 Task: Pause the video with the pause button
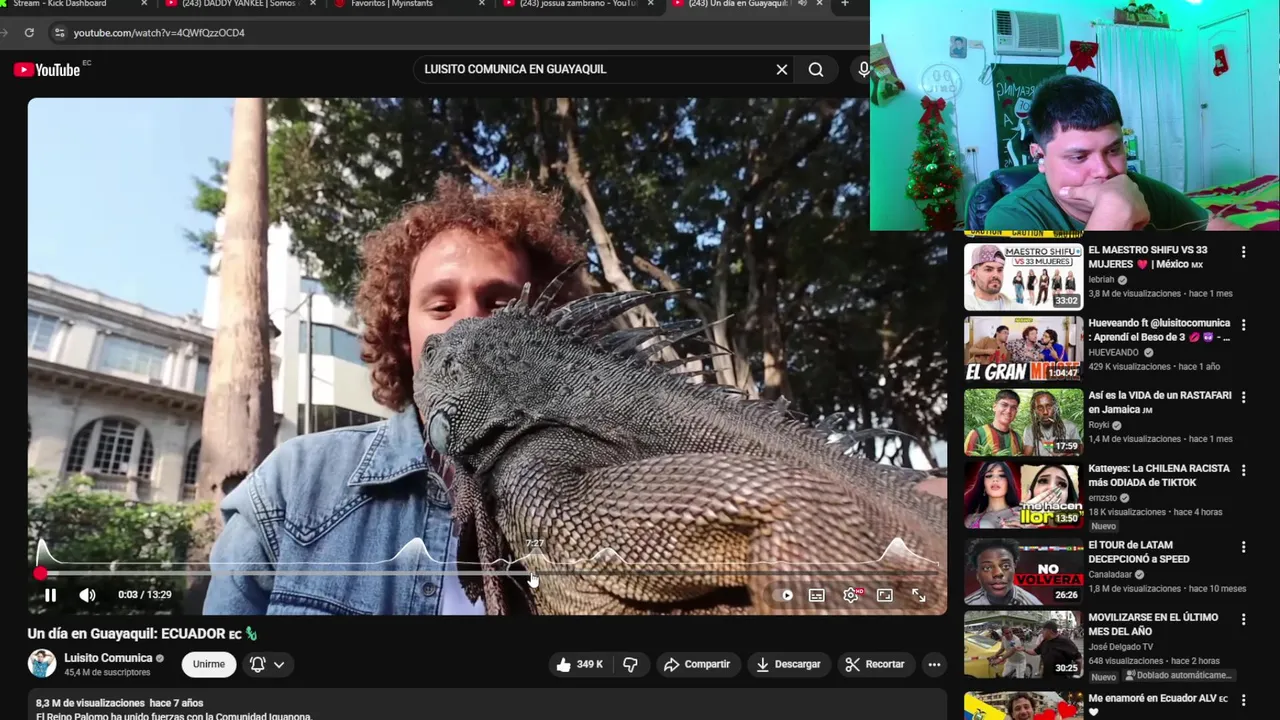click(50, 595)
